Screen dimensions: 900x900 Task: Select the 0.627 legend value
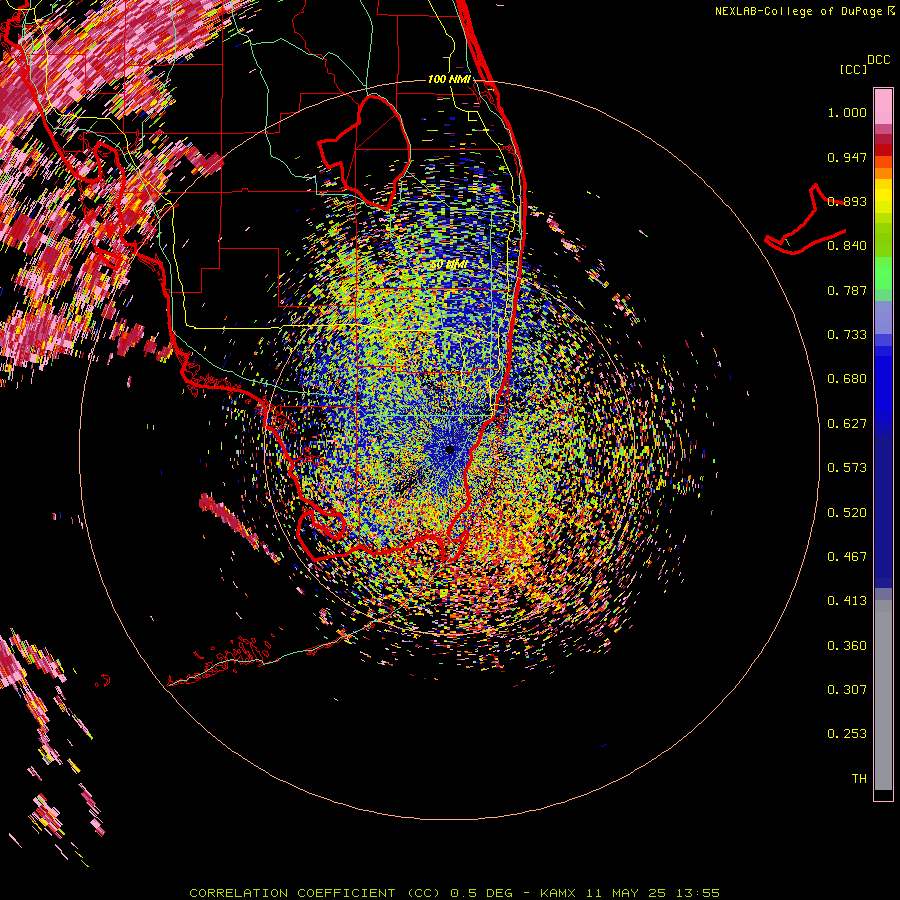847,424
